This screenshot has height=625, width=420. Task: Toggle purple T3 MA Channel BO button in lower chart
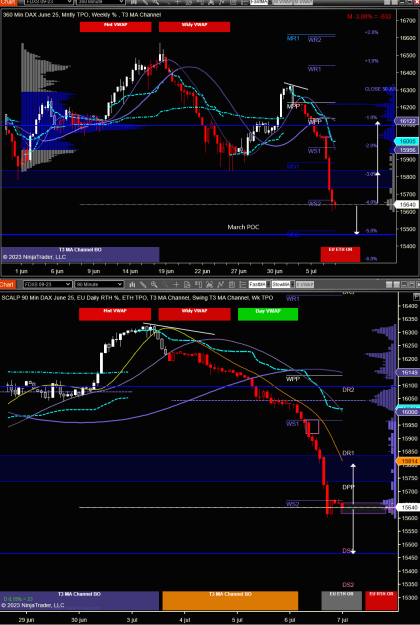pos(80,601)
